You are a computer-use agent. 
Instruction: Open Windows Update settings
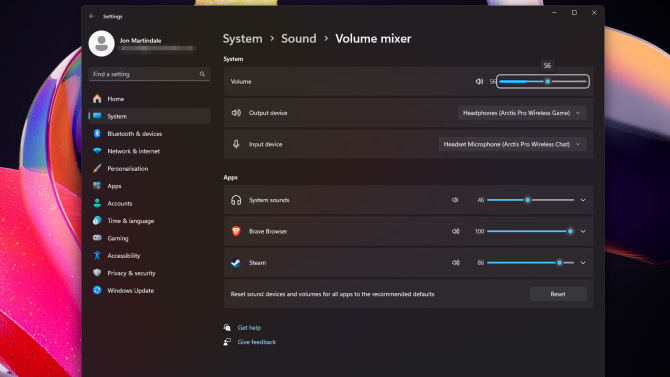point(149,290)
